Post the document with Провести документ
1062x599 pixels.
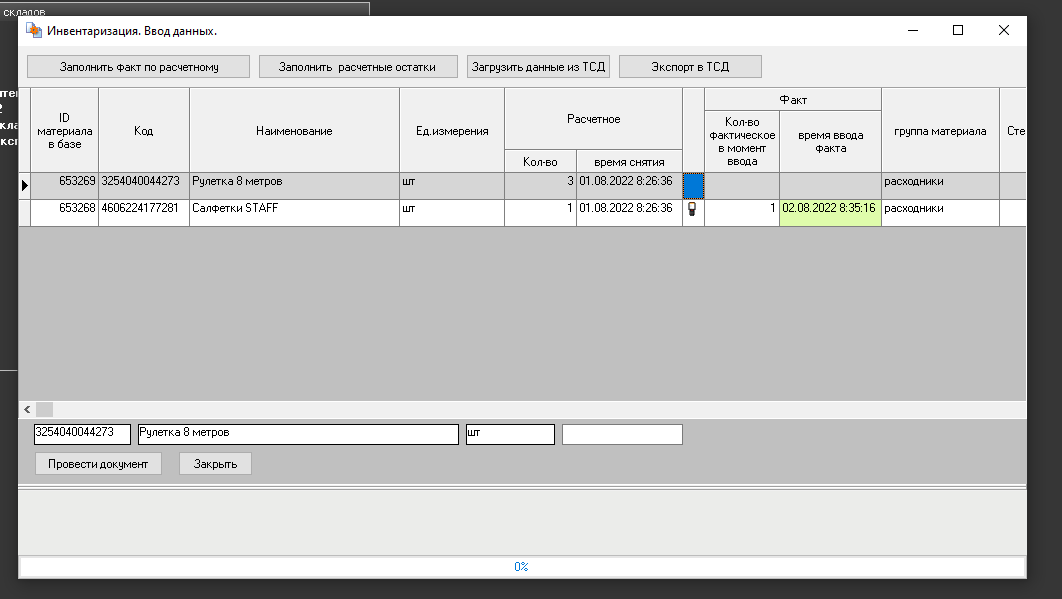pyautogui.click(x=98, y=464)
